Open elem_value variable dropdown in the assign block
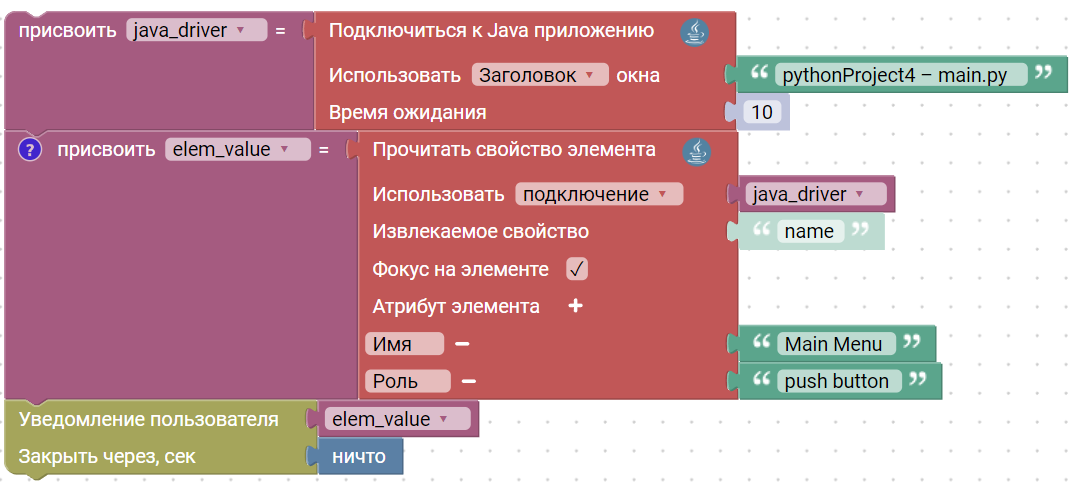 coord(238,149)
